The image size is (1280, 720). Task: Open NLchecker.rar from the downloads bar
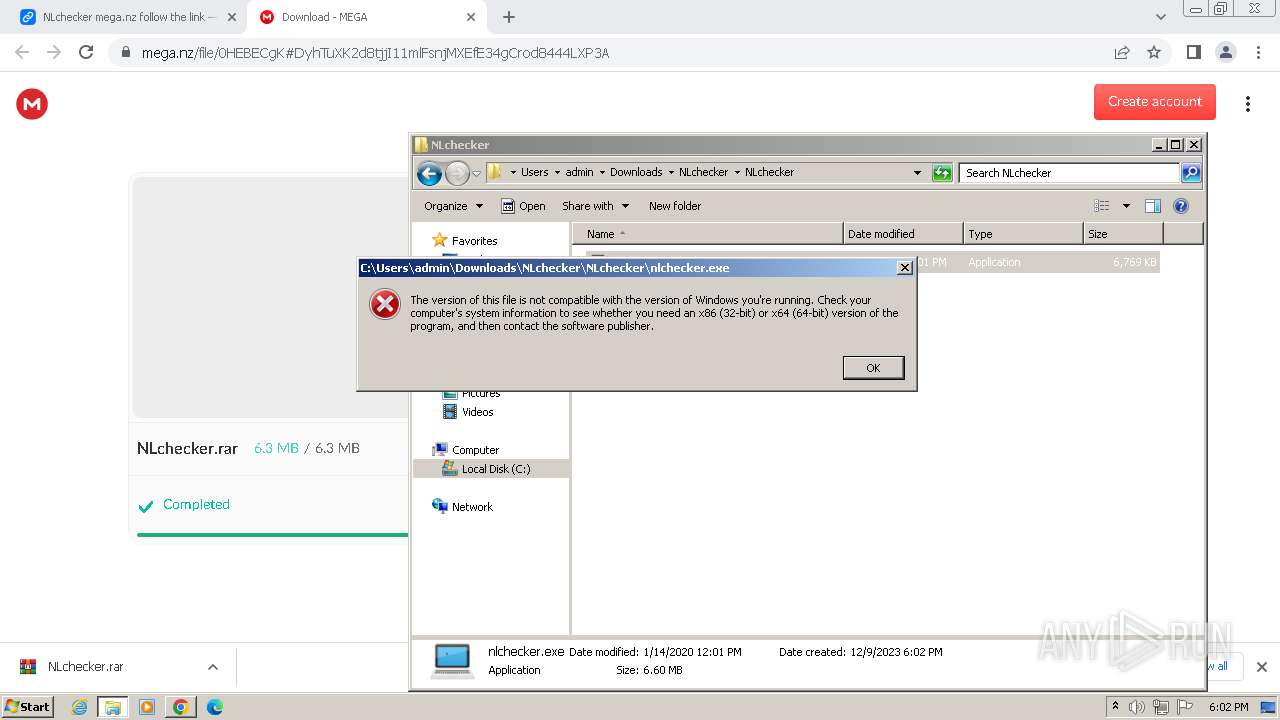(x=86, y=667)
